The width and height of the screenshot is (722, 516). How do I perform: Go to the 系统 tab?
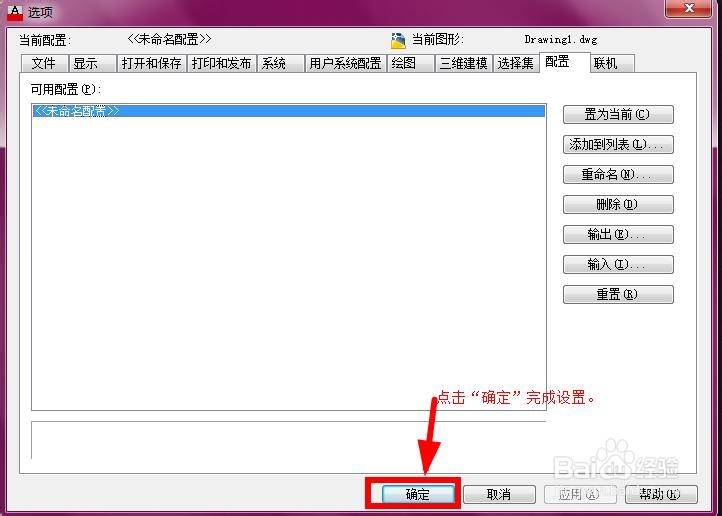click(x=280, y=63)
